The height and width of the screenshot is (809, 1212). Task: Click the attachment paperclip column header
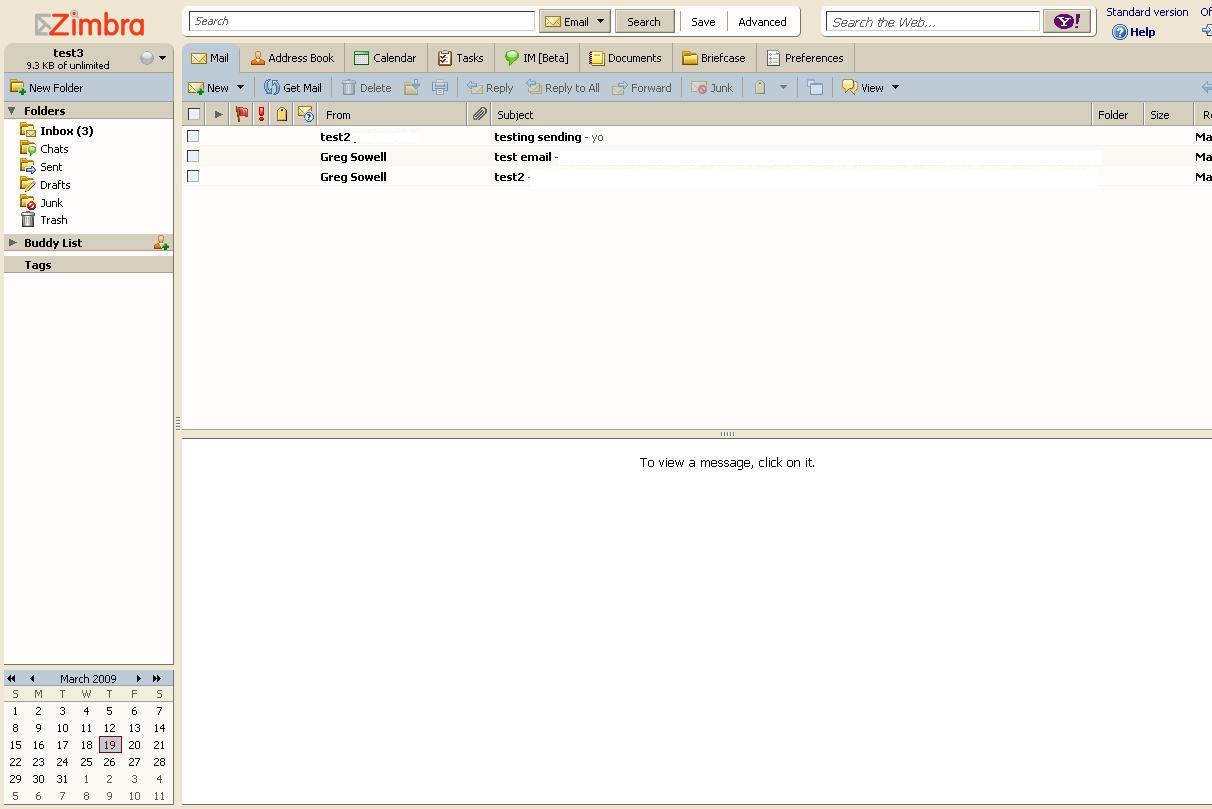point(480,115)
